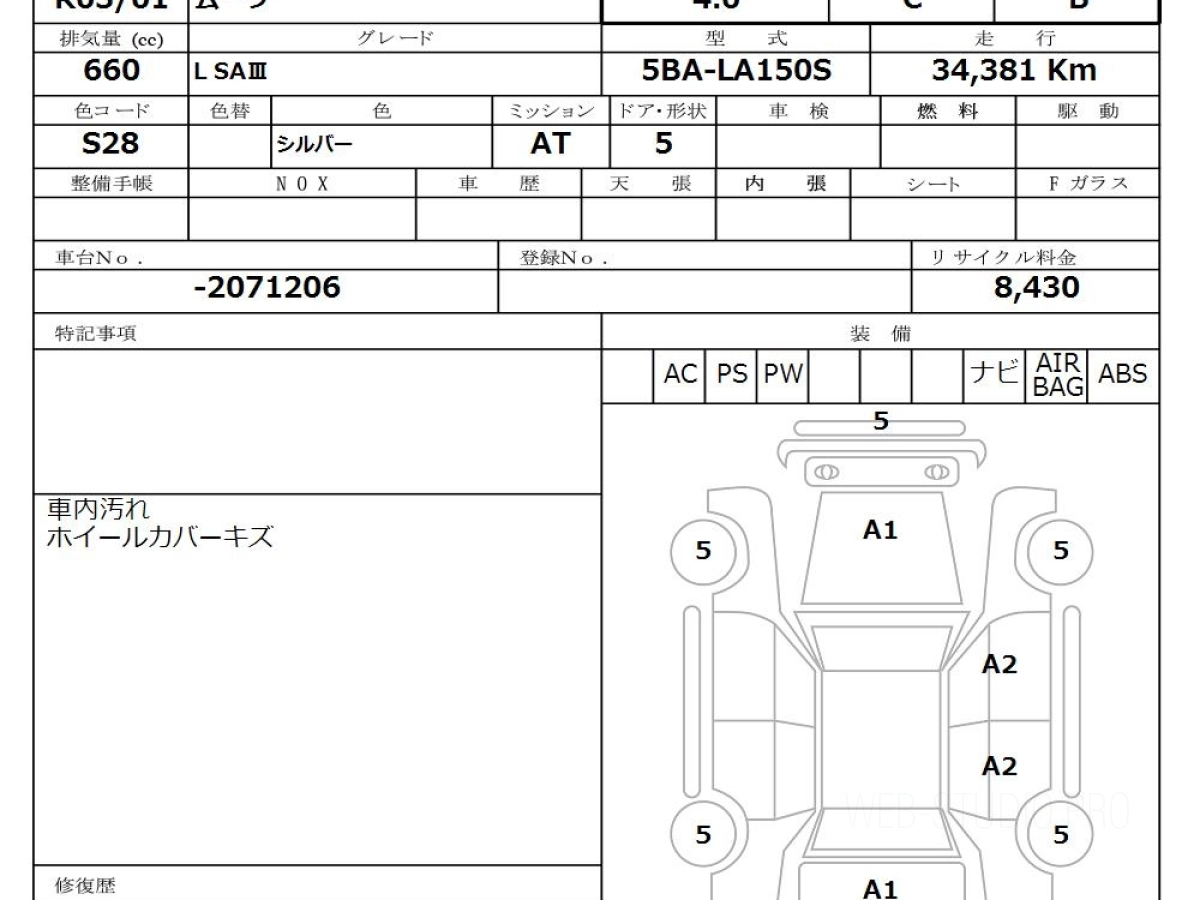
Task: Select the A1 mark at the car's rear
Action: [881, 888]
